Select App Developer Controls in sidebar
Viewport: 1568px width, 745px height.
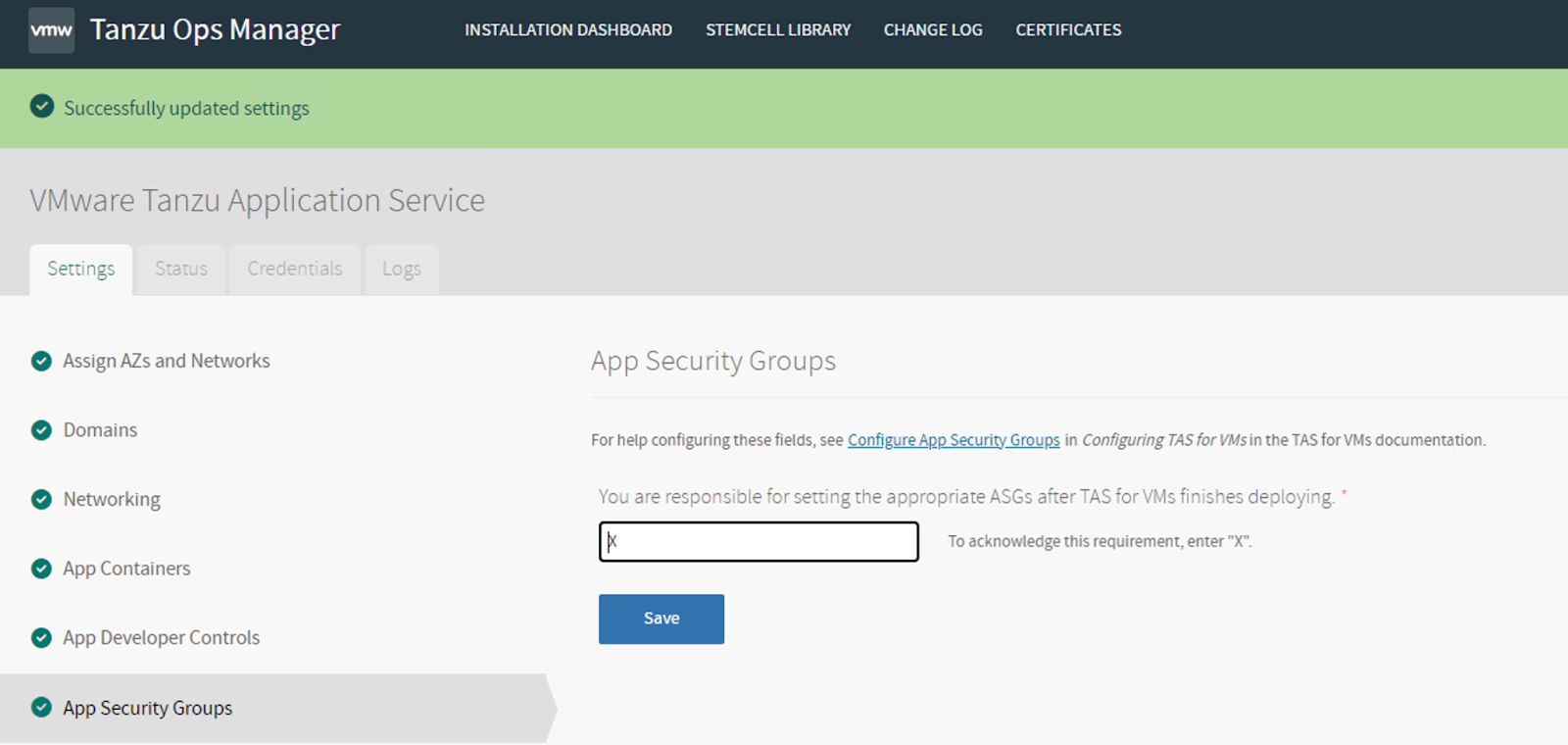click(x=162, y=637)
